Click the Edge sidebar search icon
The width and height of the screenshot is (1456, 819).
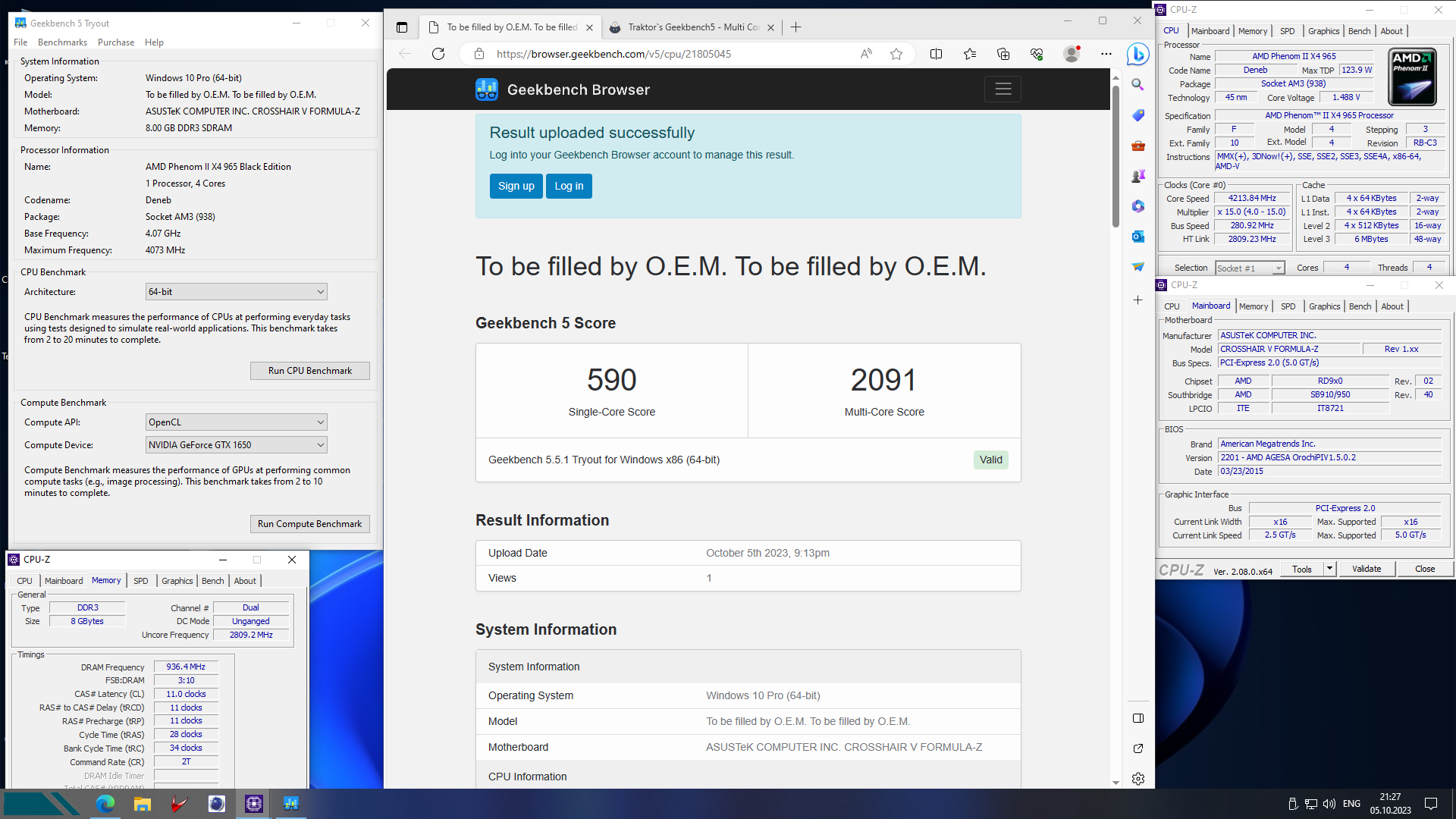pyautogui.click(x=1137, y=84)
